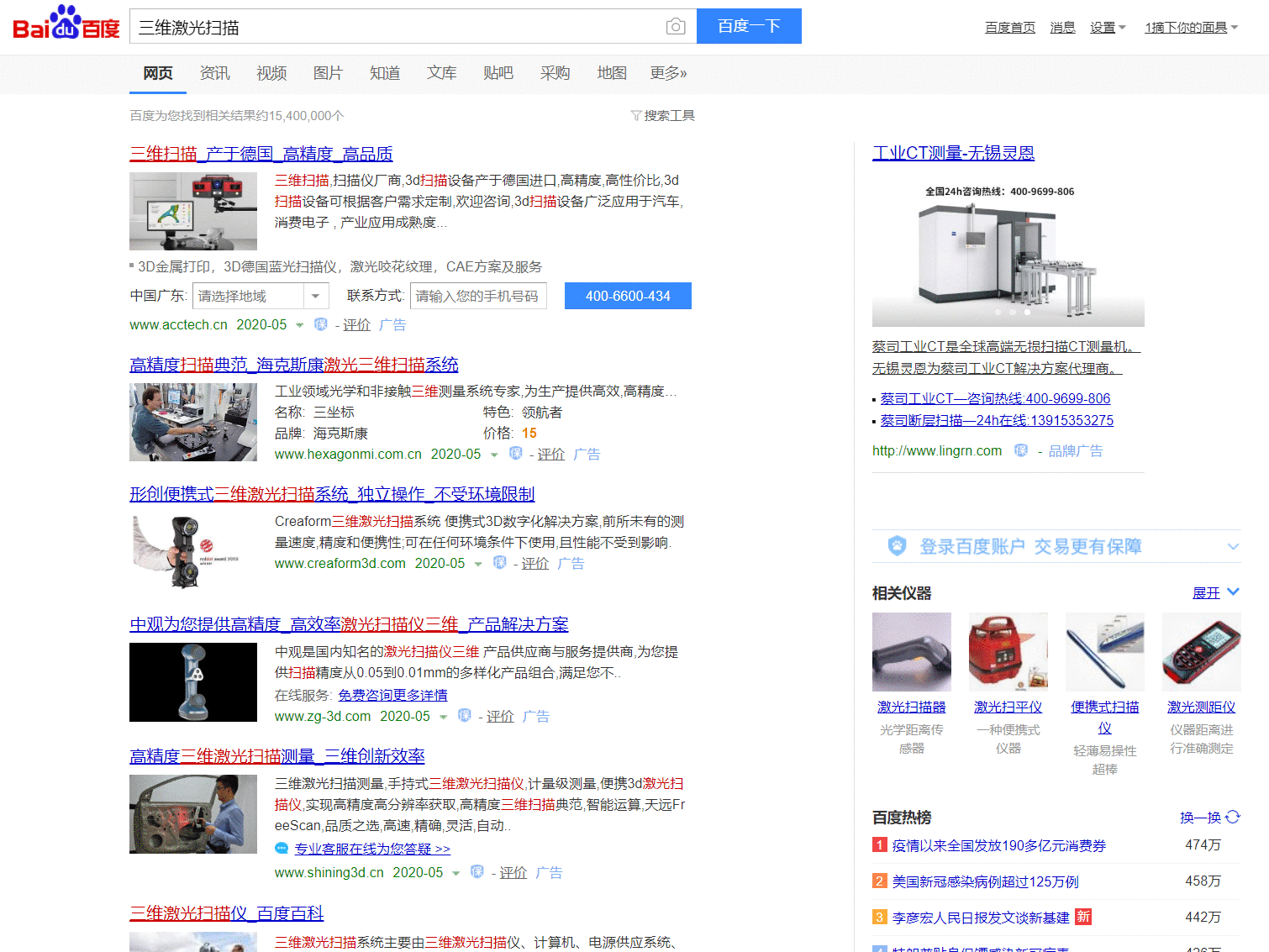Click 蔡司工业CT—咨询热线:400-9699-806 link

click(995, 398)
